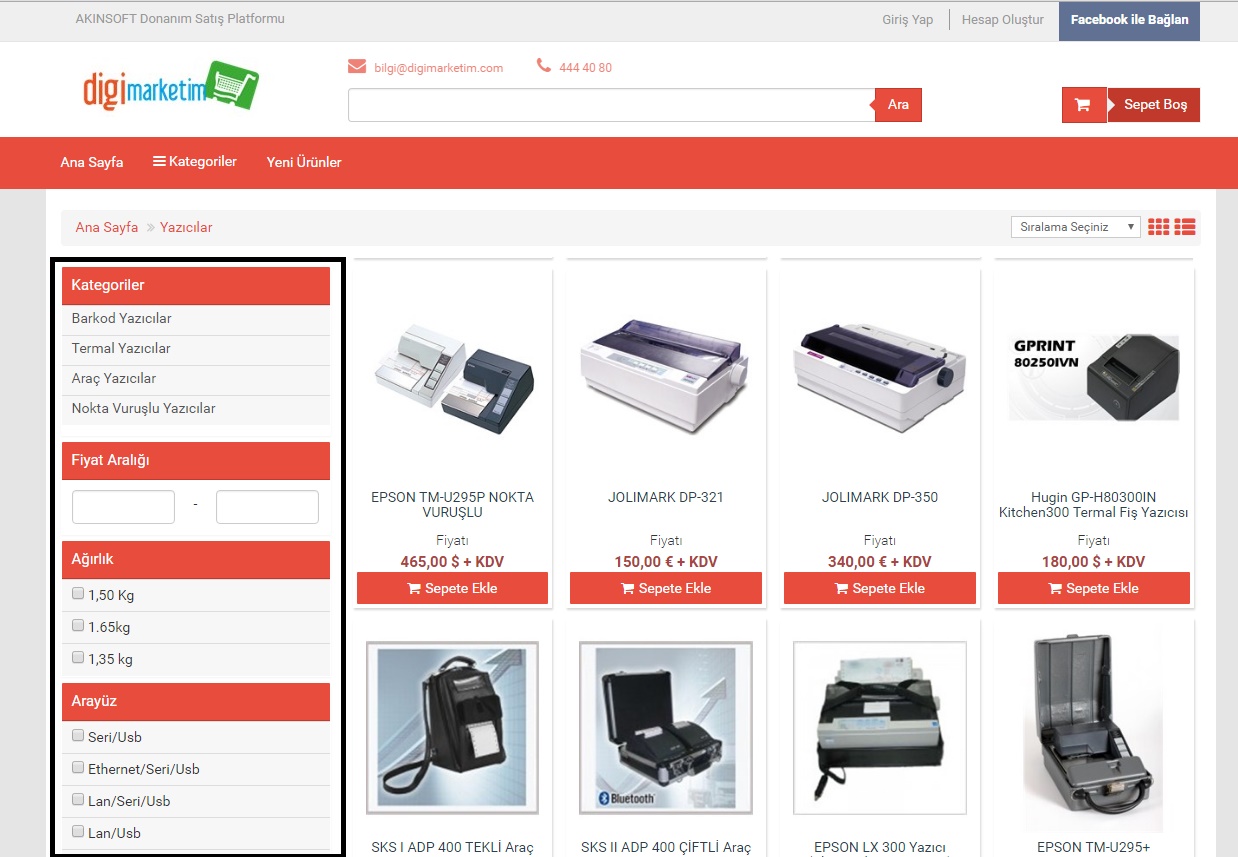Focus the minimum price input field
This screenshot has height=857, width=1238.
click(123, 507)
